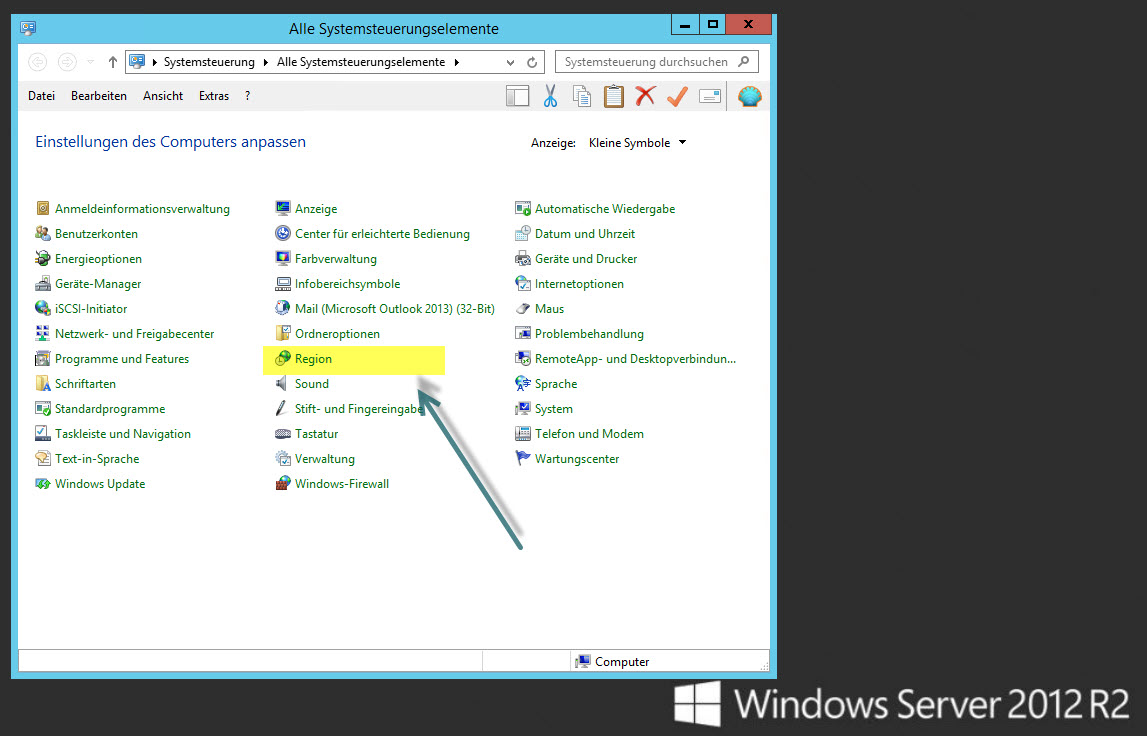Image resolution: width=1147 pixels, height=736 pixels.
Task: Click the Benutzerkonten users icon
Action: coord(43,233)
